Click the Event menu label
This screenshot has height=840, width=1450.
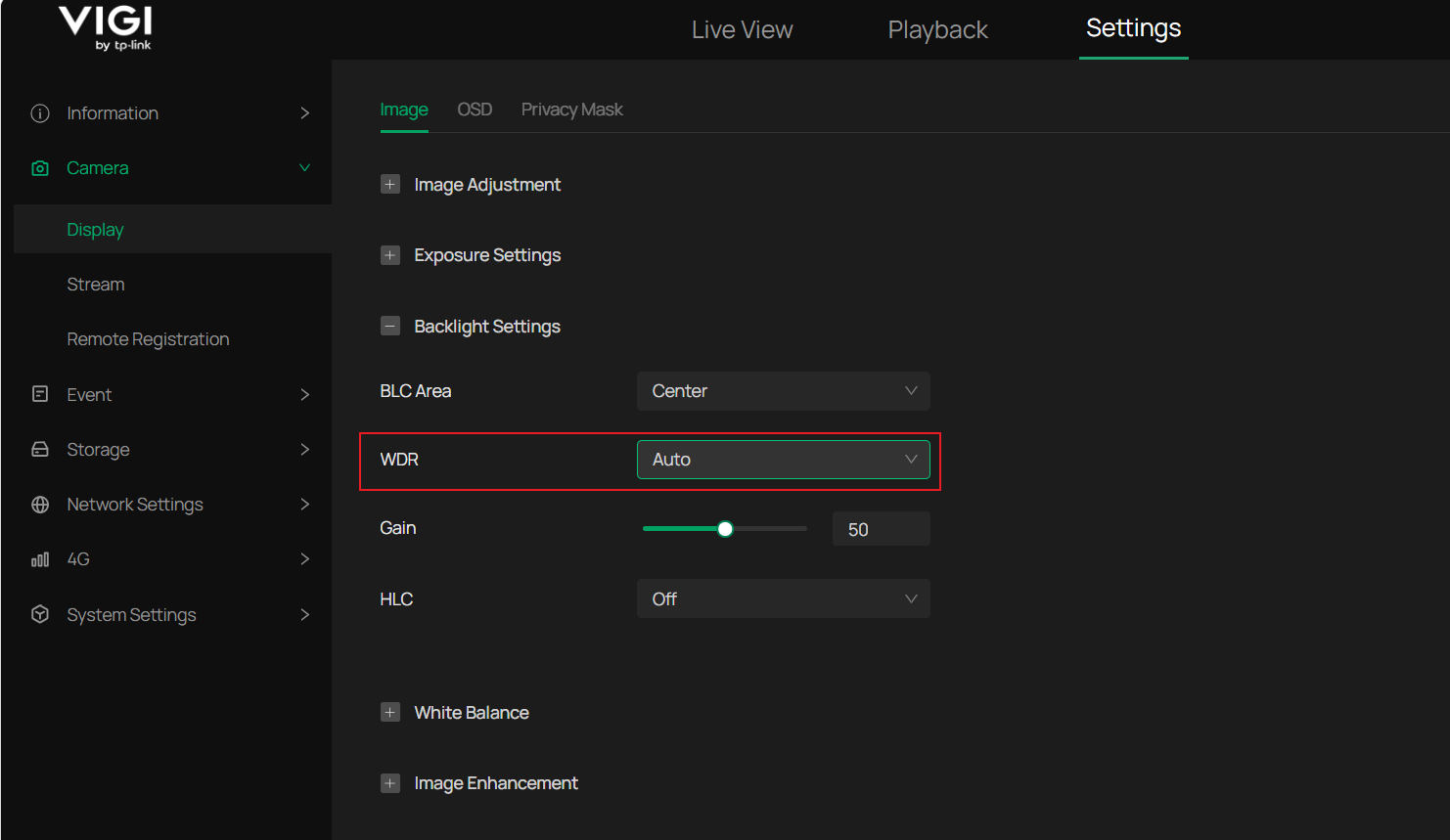[x=89, y=394]
